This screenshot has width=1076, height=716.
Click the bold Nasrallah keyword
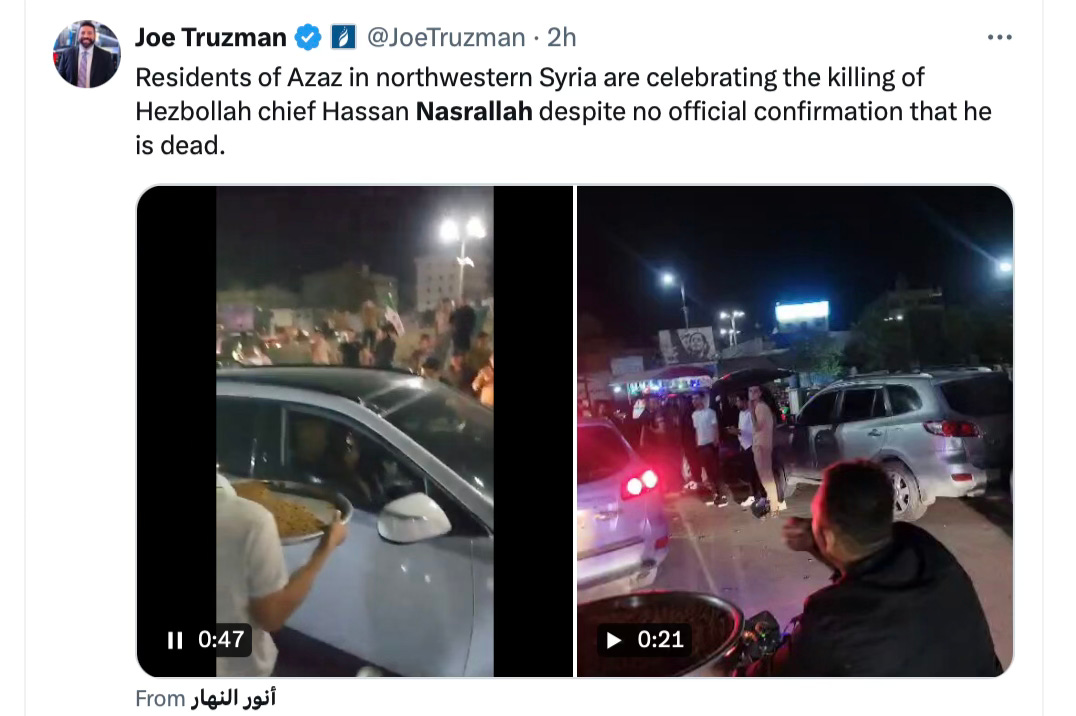point(474,111)
